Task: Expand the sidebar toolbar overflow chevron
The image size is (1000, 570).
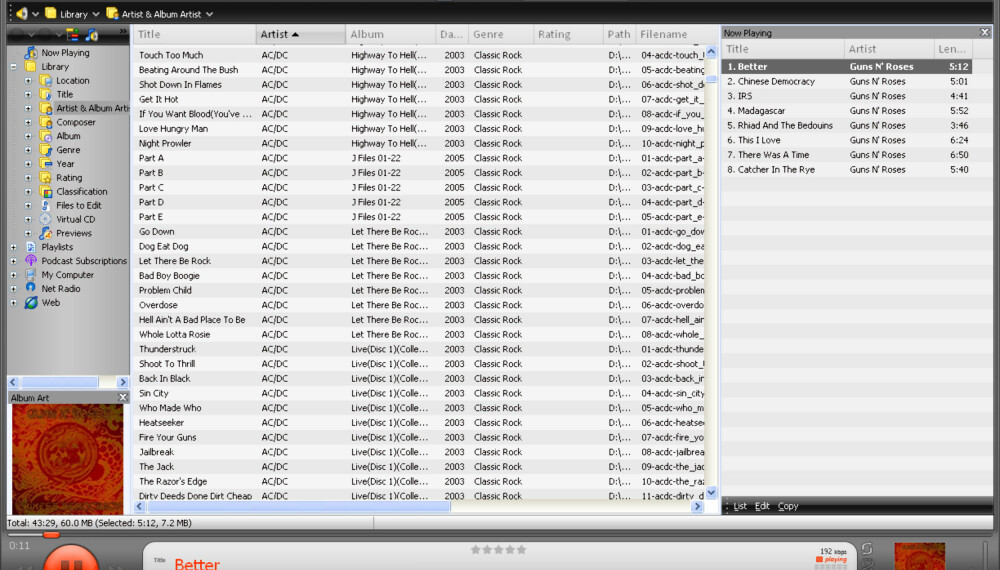Action: coord(122,31)
